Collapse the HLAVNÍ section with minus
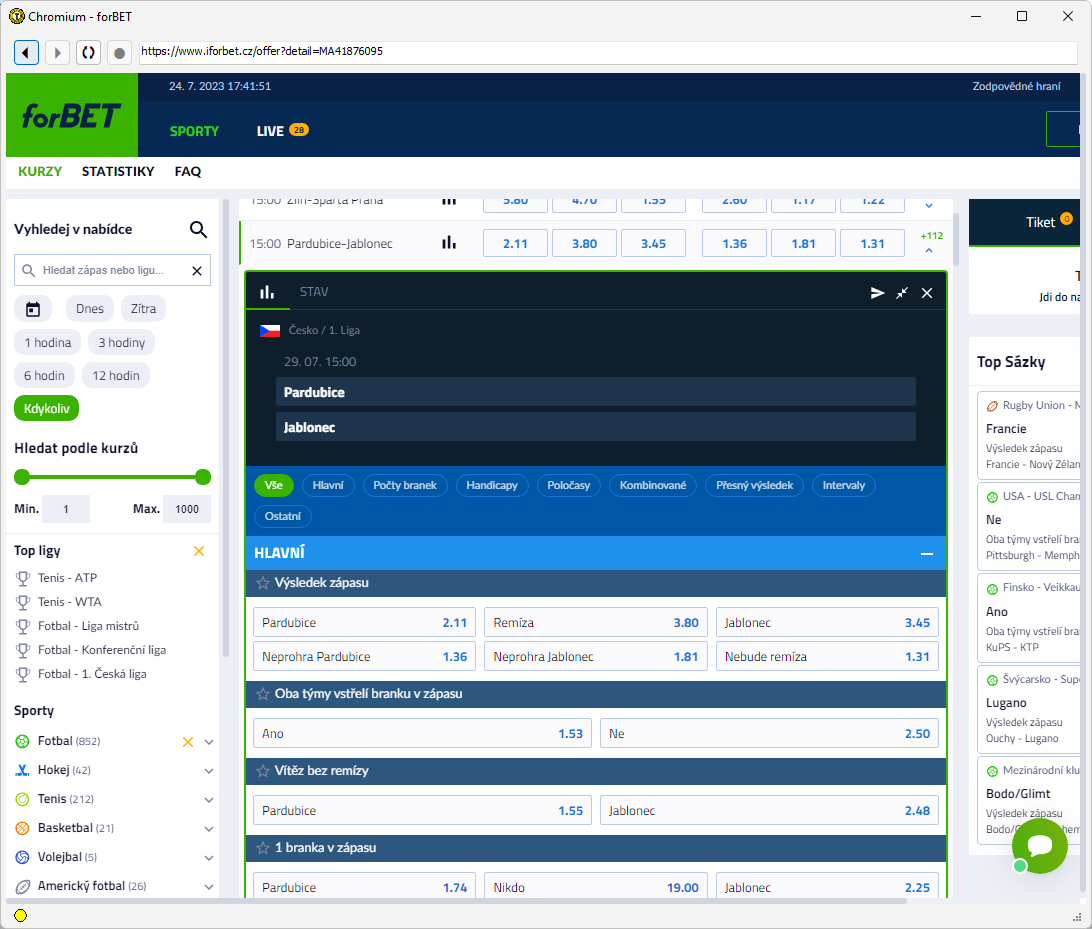Screen dimensions: 1092x929 927,554
